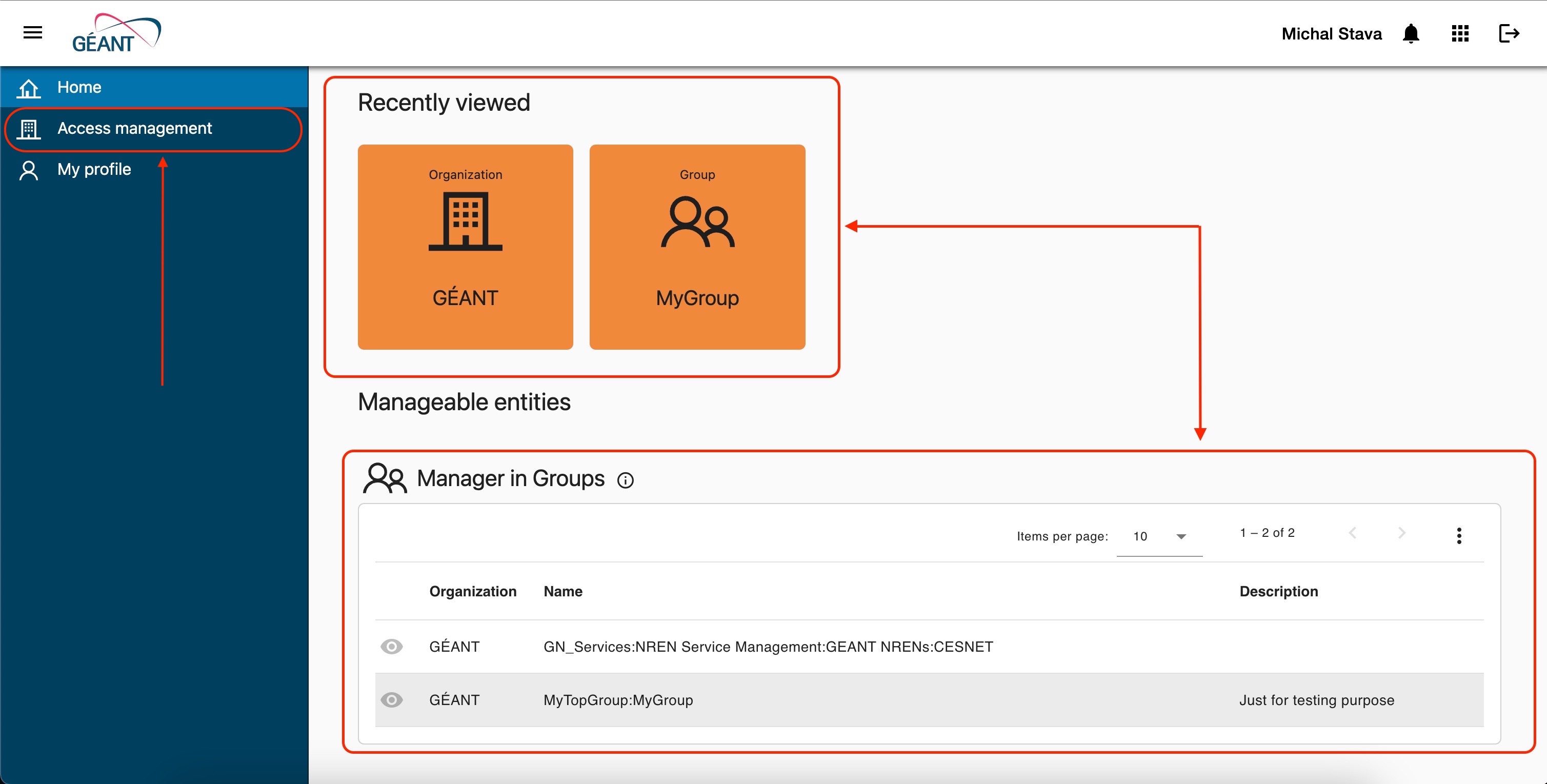This screenshot has width=1547, height=784.
Task: Open notifications bell icon
Action: click(1411, 34)
